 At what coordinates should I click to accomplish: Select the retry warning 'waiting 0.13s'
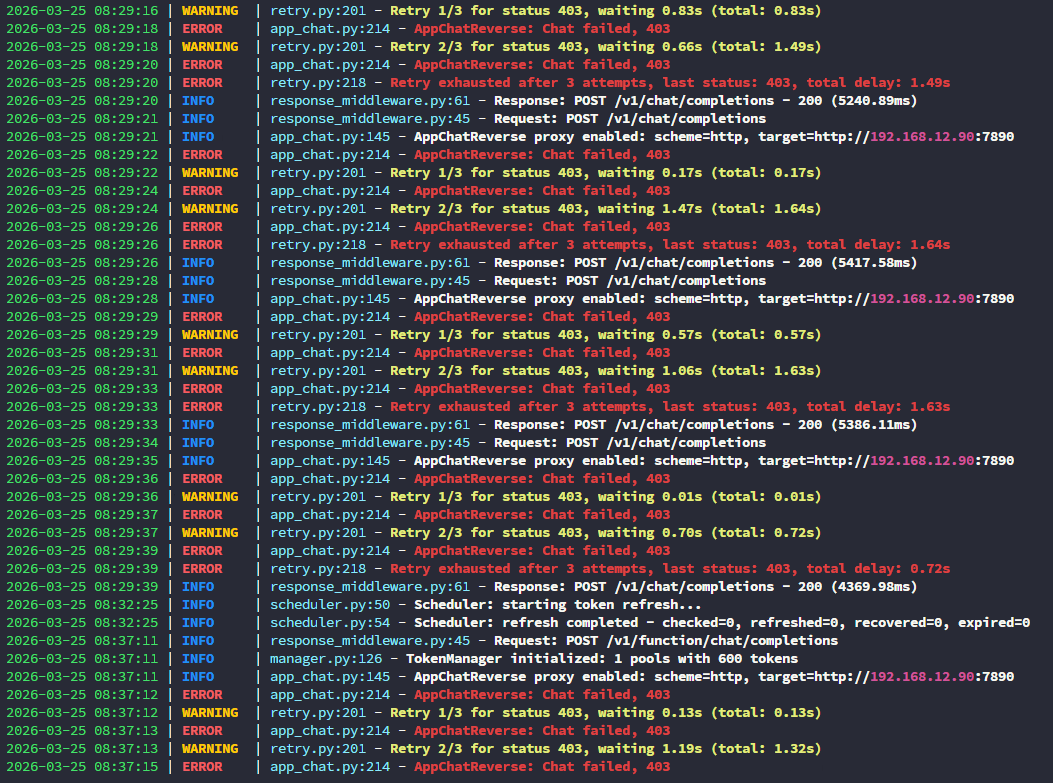(x=605, y=713)
